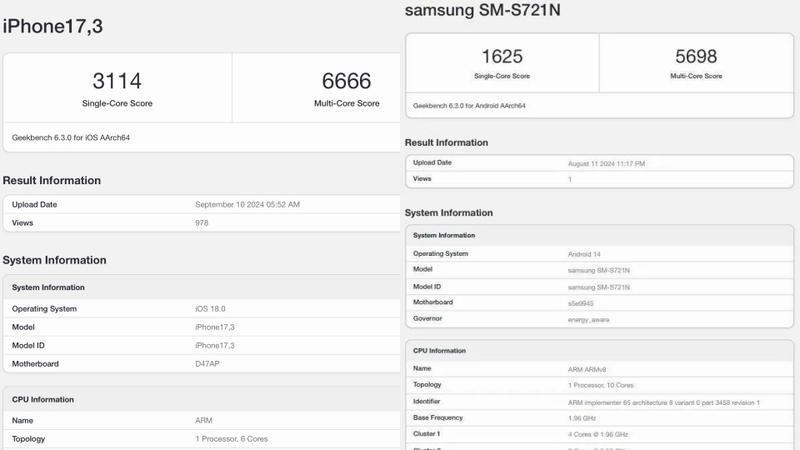Select "September 10 2024 05:52 AM" upload date
Screen dimensions: 800x450
(x=247, y=204)
